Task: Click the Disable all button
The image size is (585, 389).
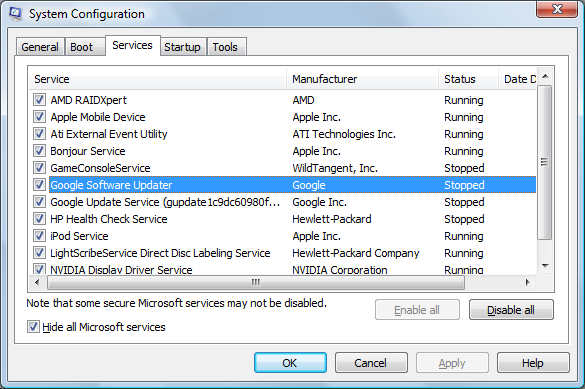Action: pos(511,310)
